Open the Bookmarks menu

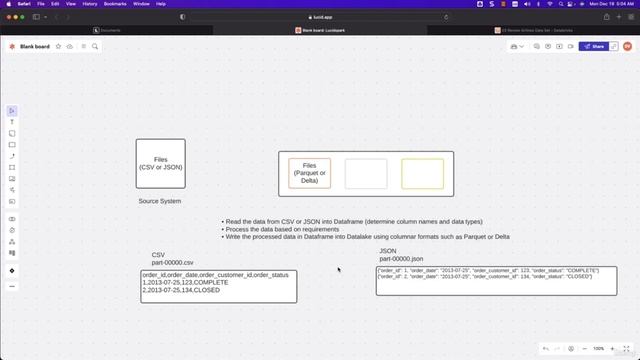[115, 4]
